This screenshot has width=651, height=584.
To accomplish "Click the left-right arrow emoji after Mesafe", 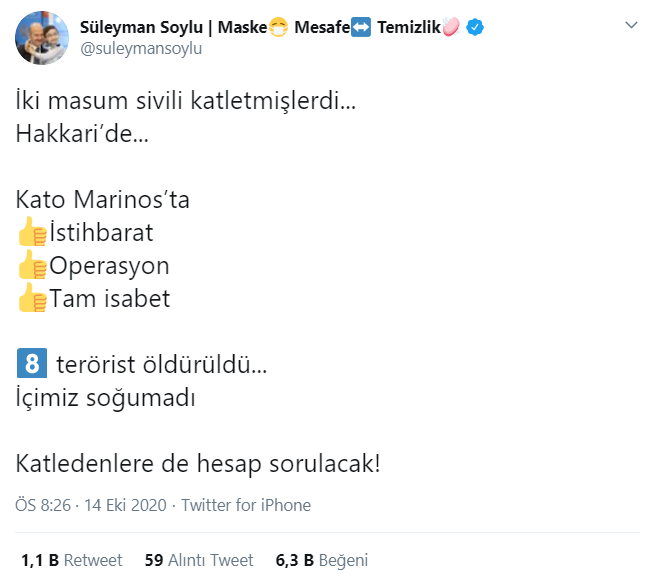I will pyautogui.click(x=361, y=27).
